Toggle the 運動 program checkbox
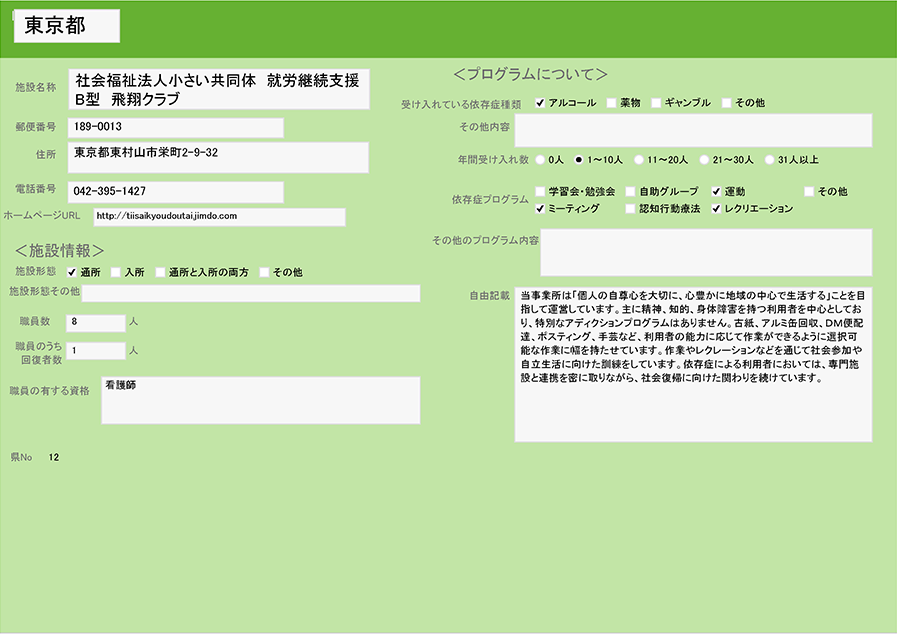Image resolution: width=897 pixels, height=634 pixels. coord(717,191)
